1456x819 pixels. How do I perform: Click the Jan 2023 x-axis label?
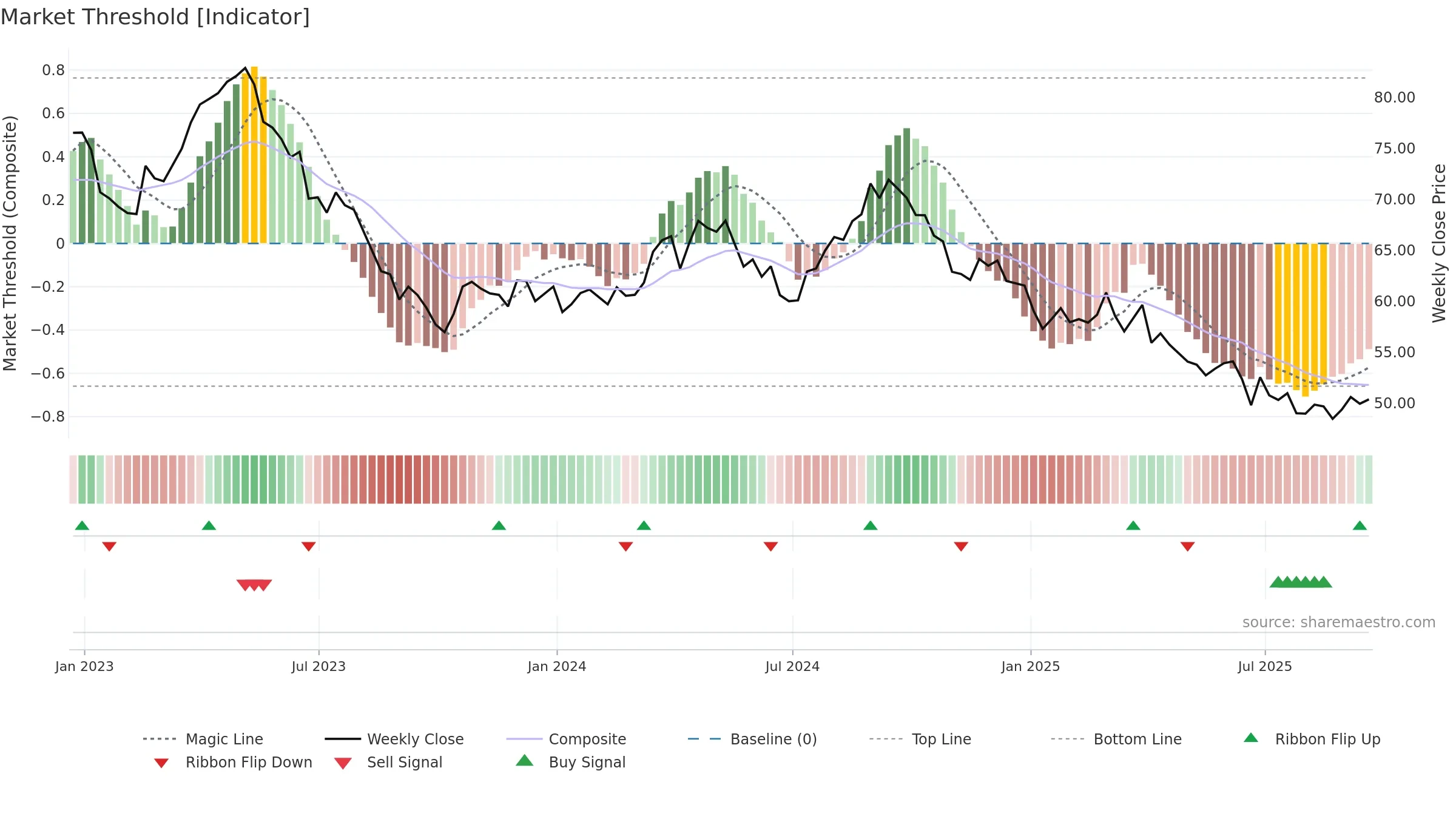coord(84,666)
